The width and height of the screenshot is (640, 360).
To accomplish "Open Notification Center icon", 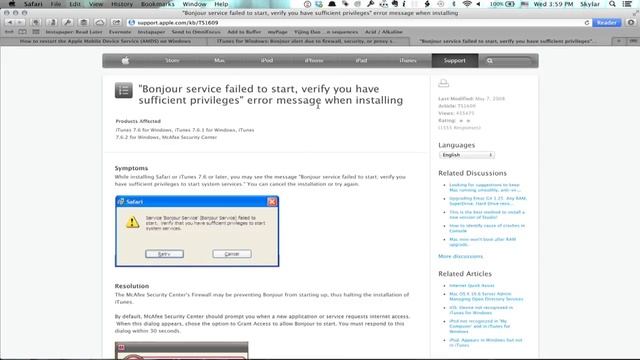I will coord(627,4).
